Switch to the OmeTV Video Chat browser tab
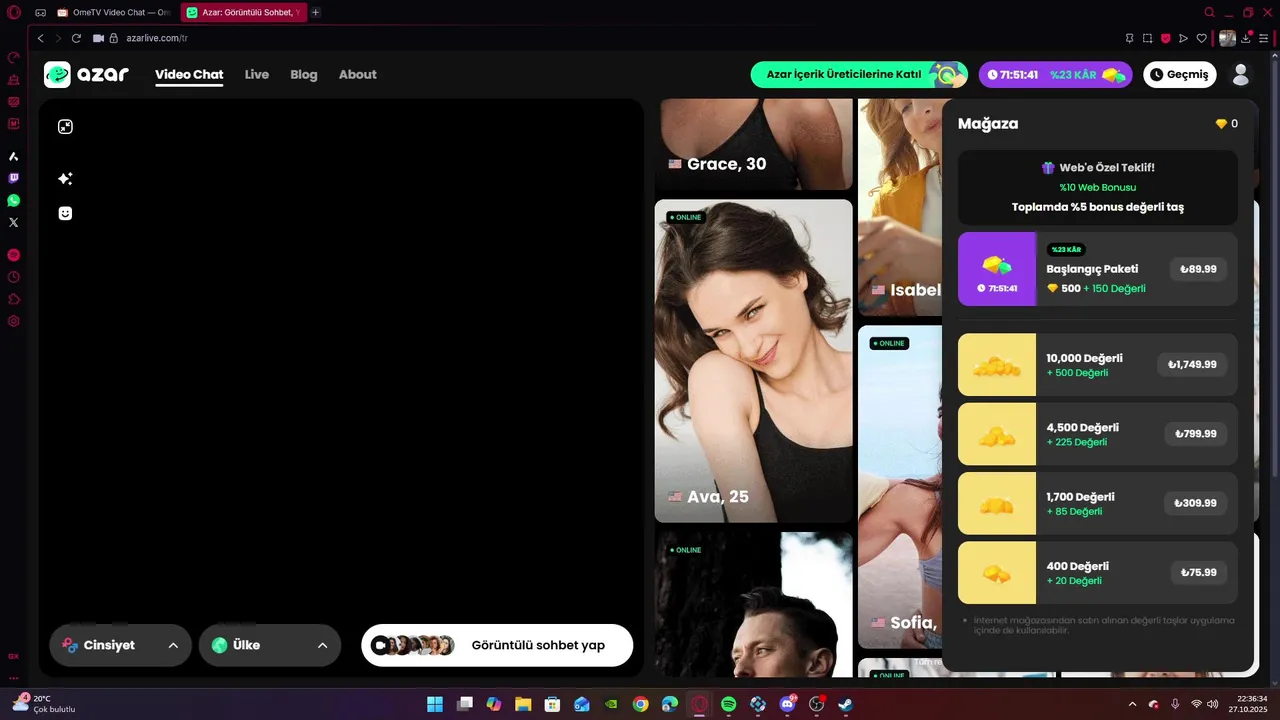1280x720 pixels. pyautogui.click(x=113, y=13)
